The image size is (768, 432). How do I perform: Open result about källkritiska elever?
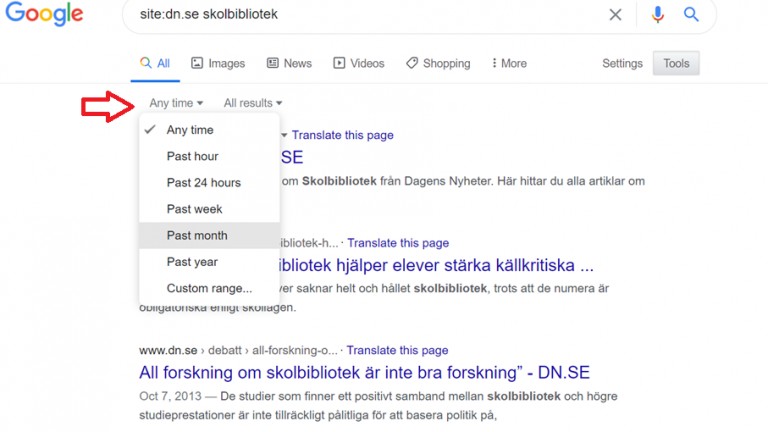click(x=436, y=265)
